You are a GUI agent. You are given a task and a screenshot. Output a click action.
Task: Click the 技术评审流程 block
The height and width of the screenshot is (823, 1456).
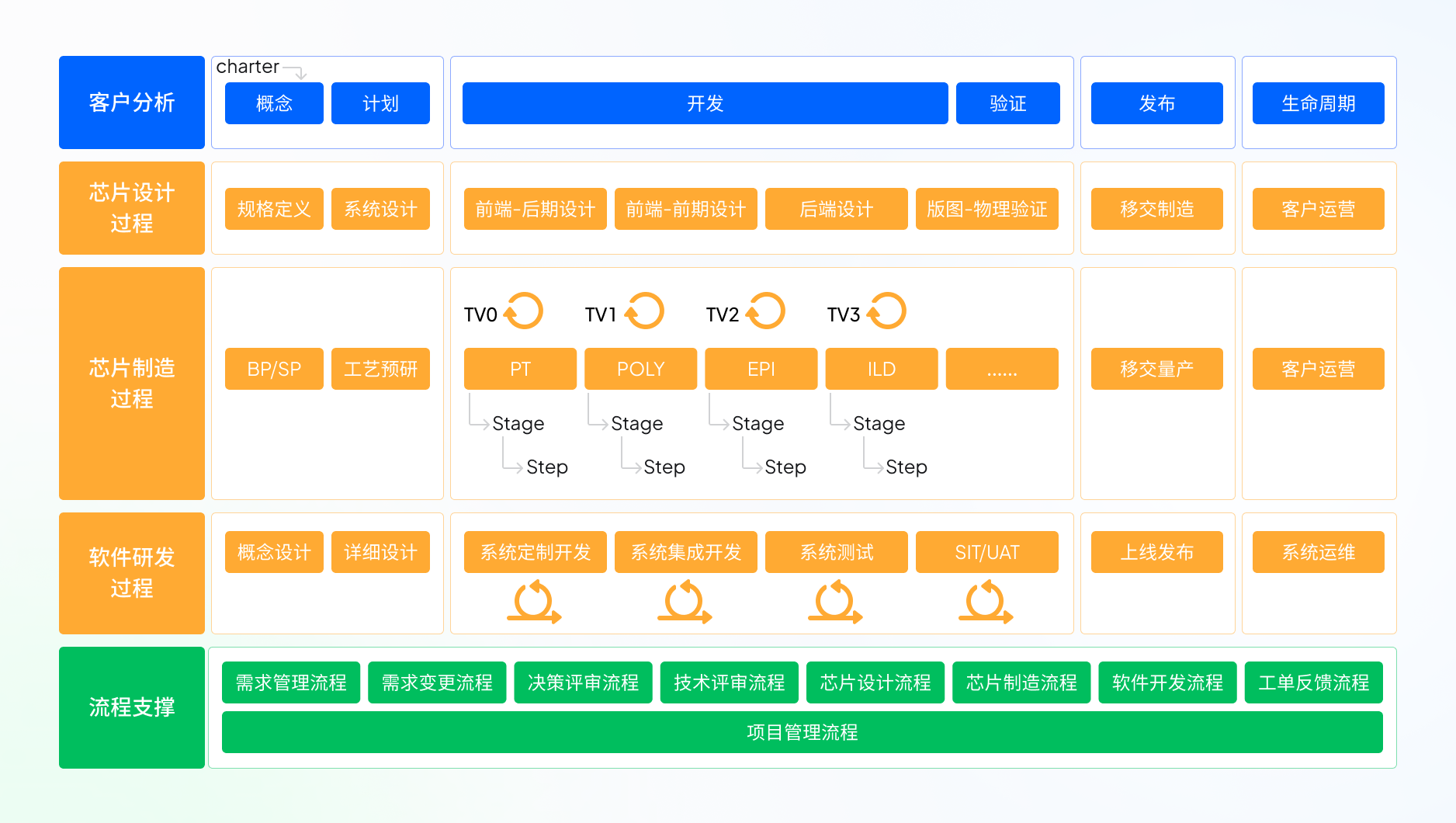[x=730, y=682]
